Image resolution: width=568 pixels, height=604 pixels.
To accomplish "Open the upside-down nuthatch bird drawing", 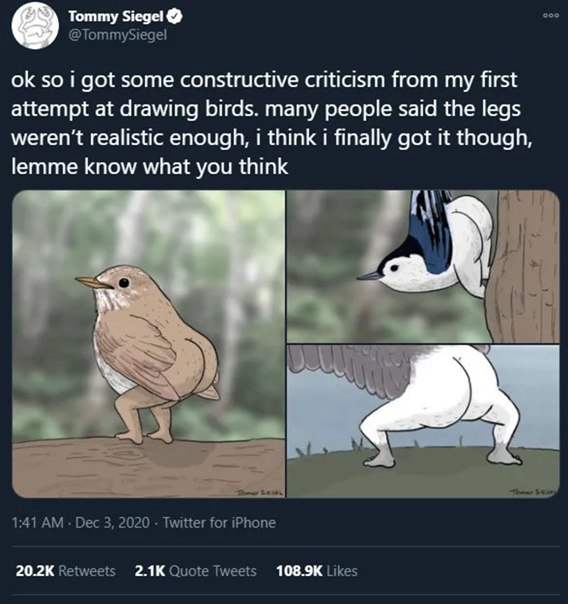I will pyautogui.click(x=423, y=266).
